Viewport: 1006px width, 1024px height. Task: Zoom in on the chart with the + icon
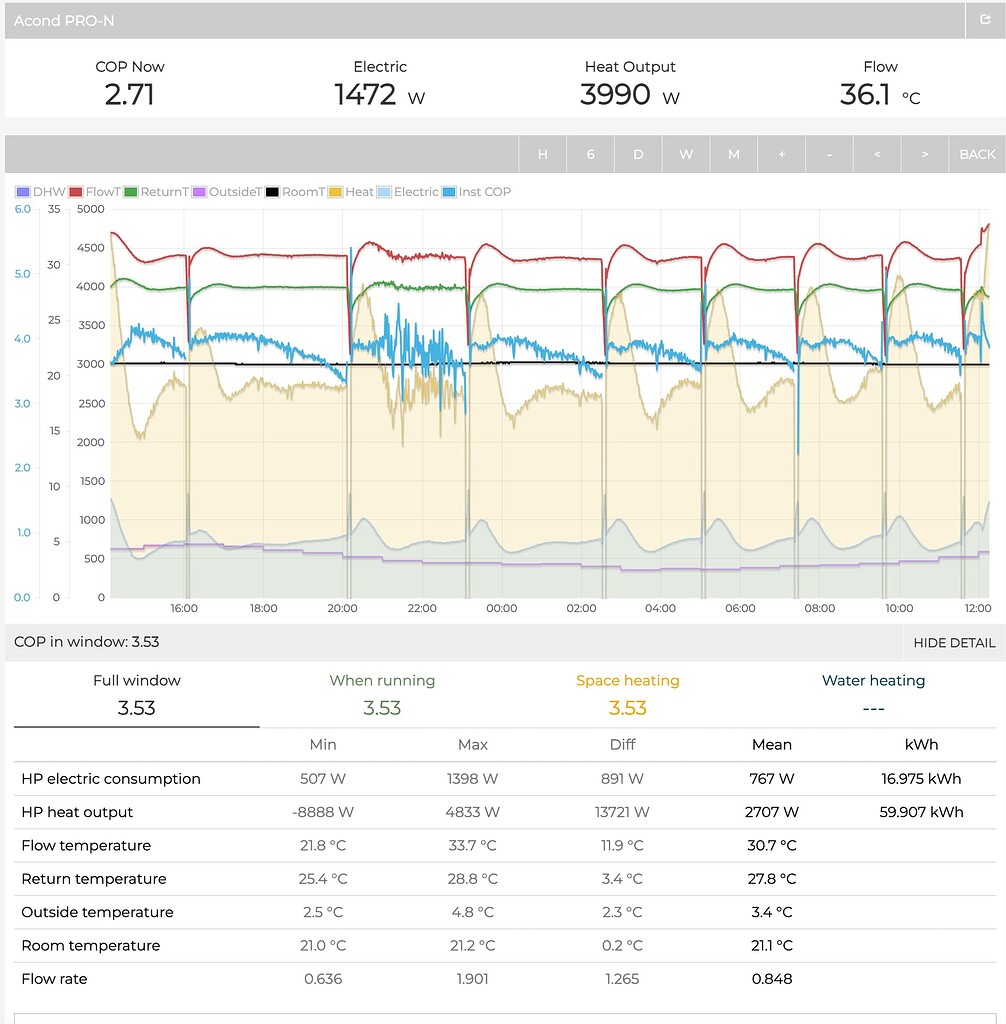click(x=781, y=154)
